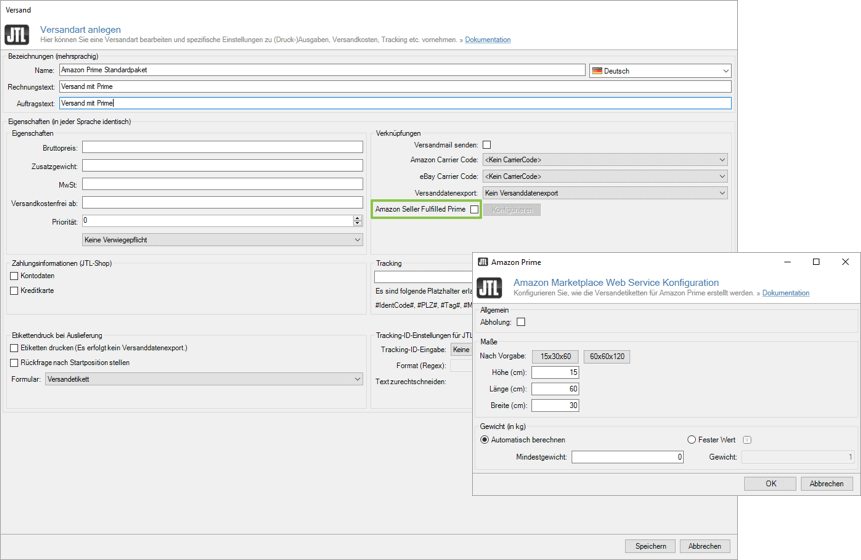Click the JTL logo in Amazon Prime dialog
Screen dimensions: 861x560
coord(489,288)
